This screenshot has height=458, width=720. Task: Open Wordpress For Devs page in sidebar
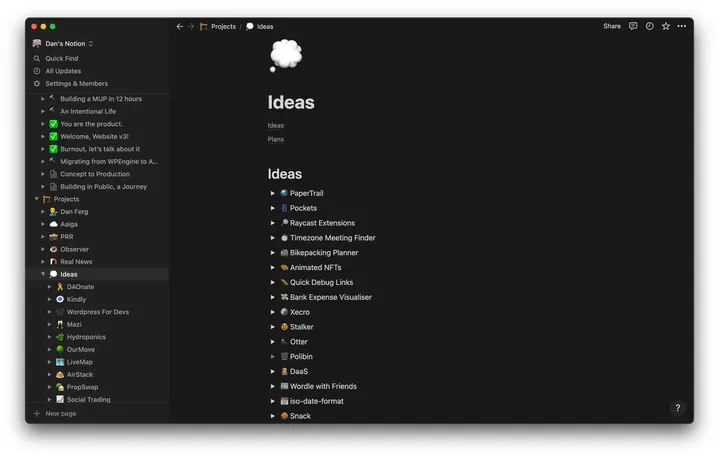(x=98, y=312)
